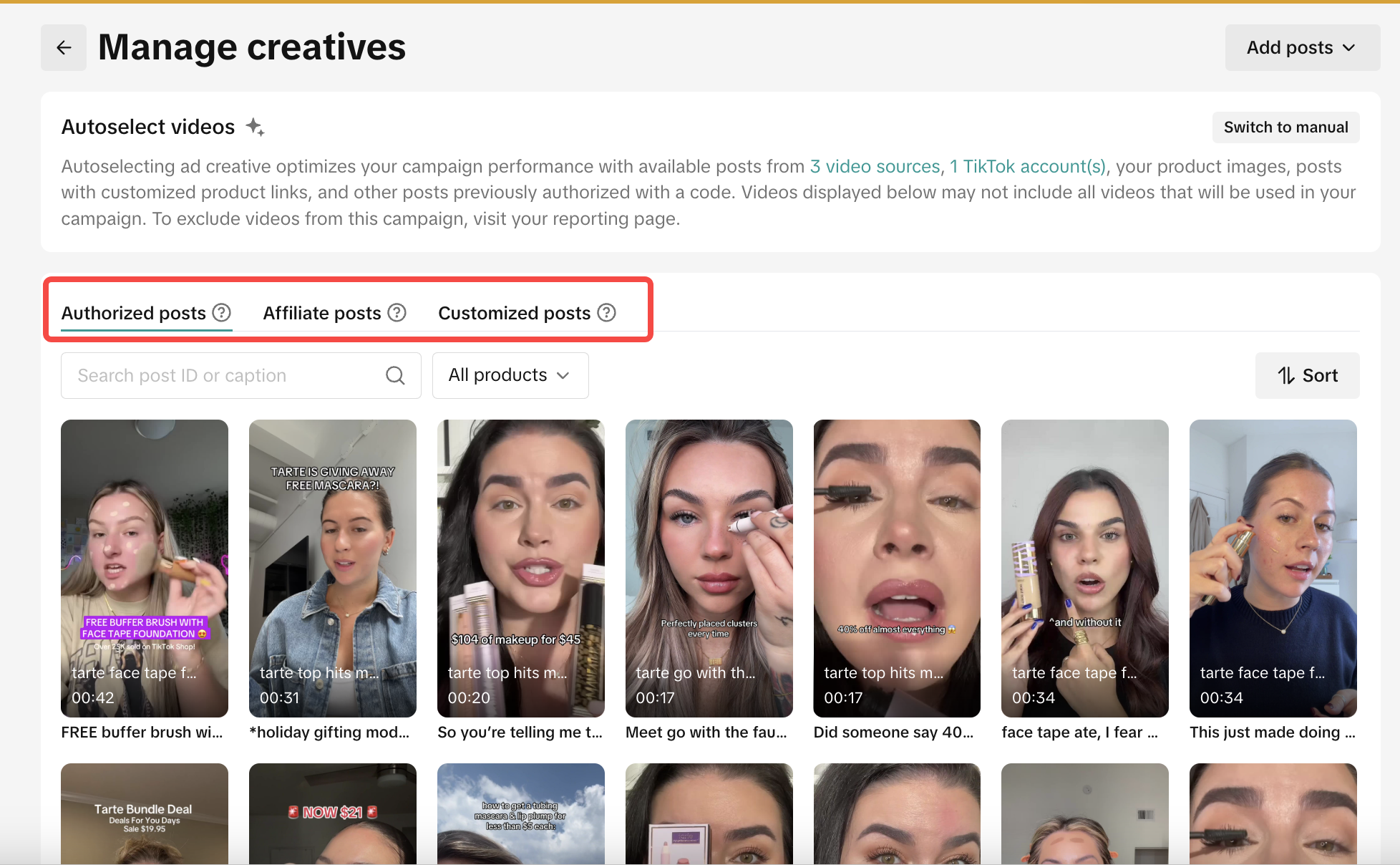Open the FREE buffer brush video thumbnail
The height and width of the screenshot is (865, 1400).
click(x=145, y=568)
